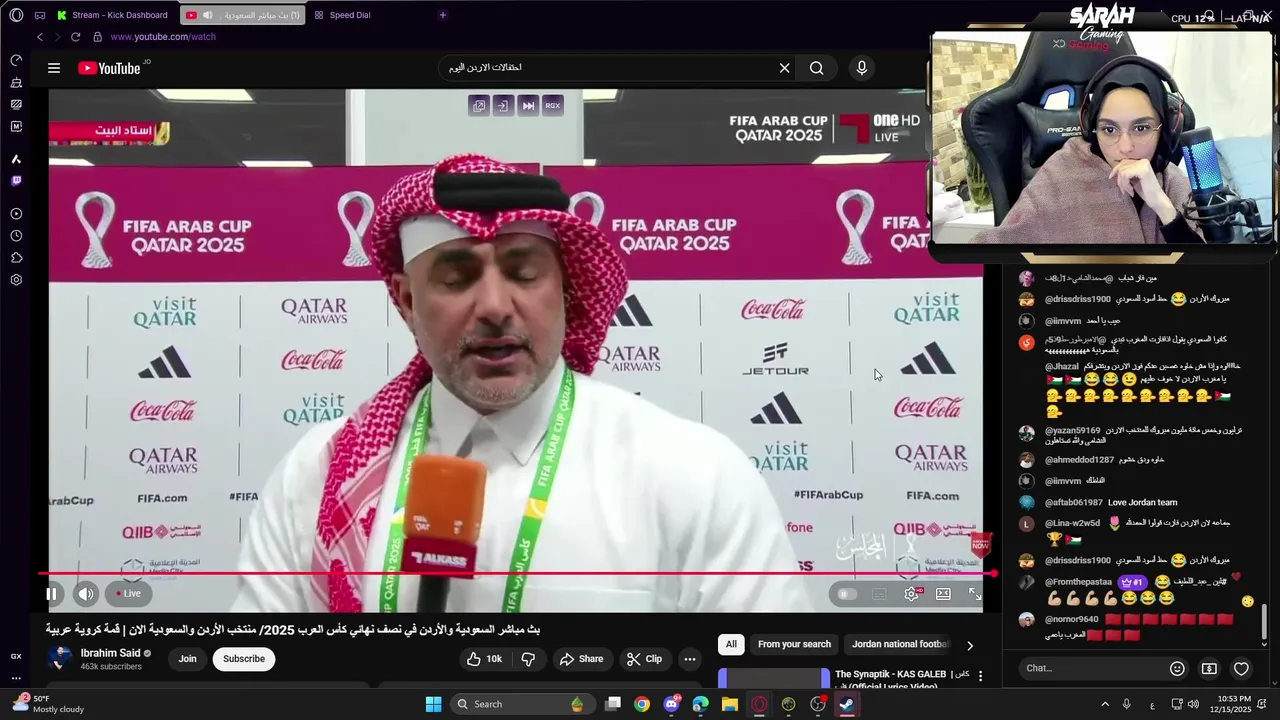Expand more chips with the right chevron
Viewport: 1280px width, 720px height.
point(969,645)
